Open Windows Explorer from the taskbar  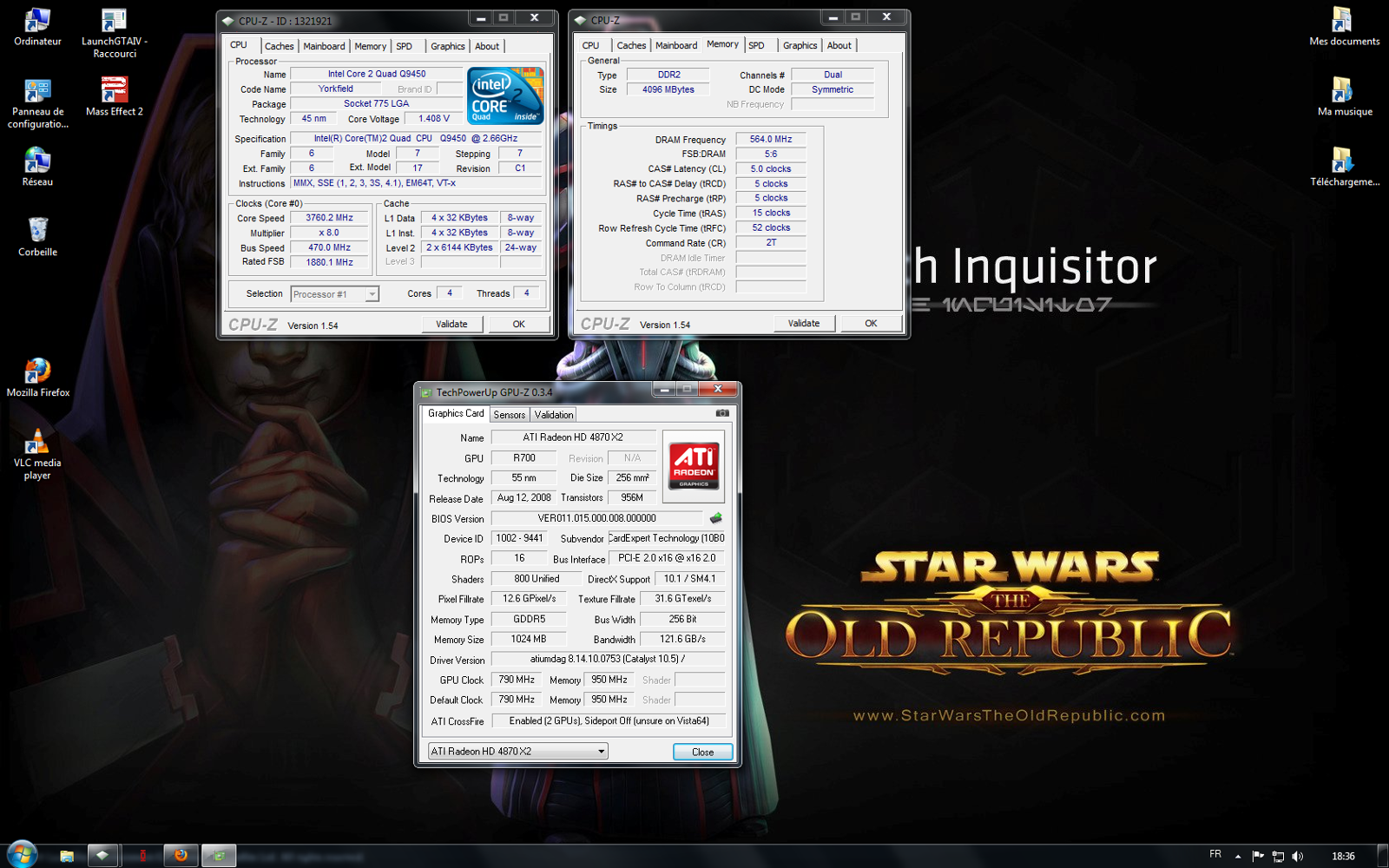[x=67, y=856]
